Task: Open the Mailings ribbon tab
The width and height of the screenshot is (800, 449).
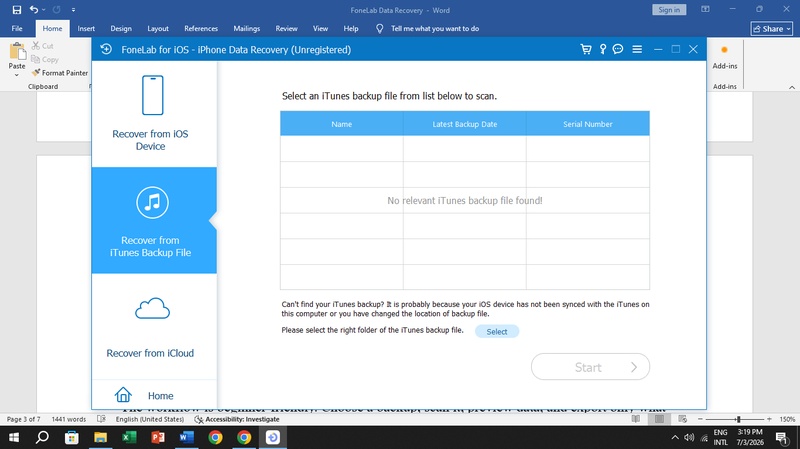Action: (x=246, y=29)
